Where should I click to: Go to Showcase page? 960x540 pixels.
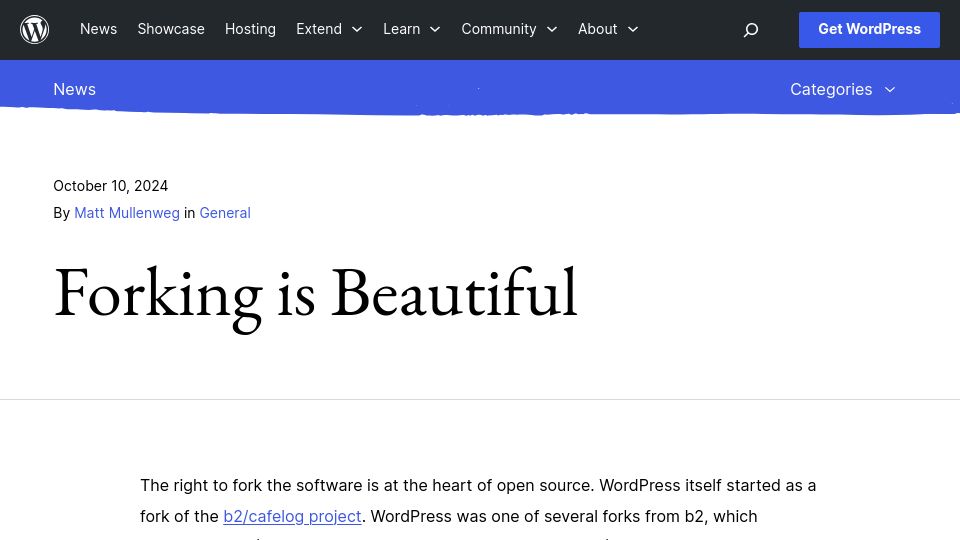pyautogui.click(x=171, y=29)
